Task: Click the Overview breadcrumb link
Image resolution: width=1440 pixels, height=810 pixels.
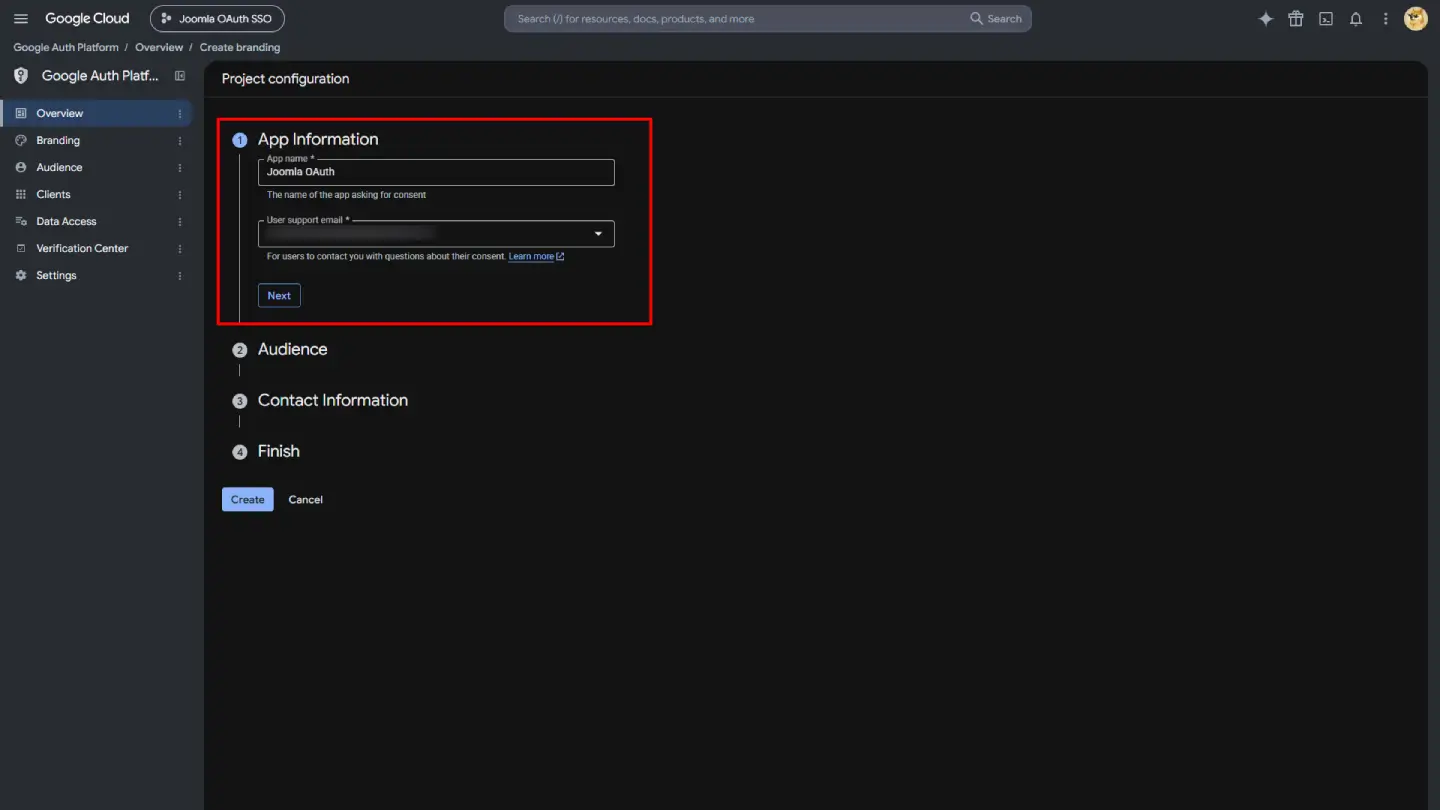Action: (x=159, y=48)
